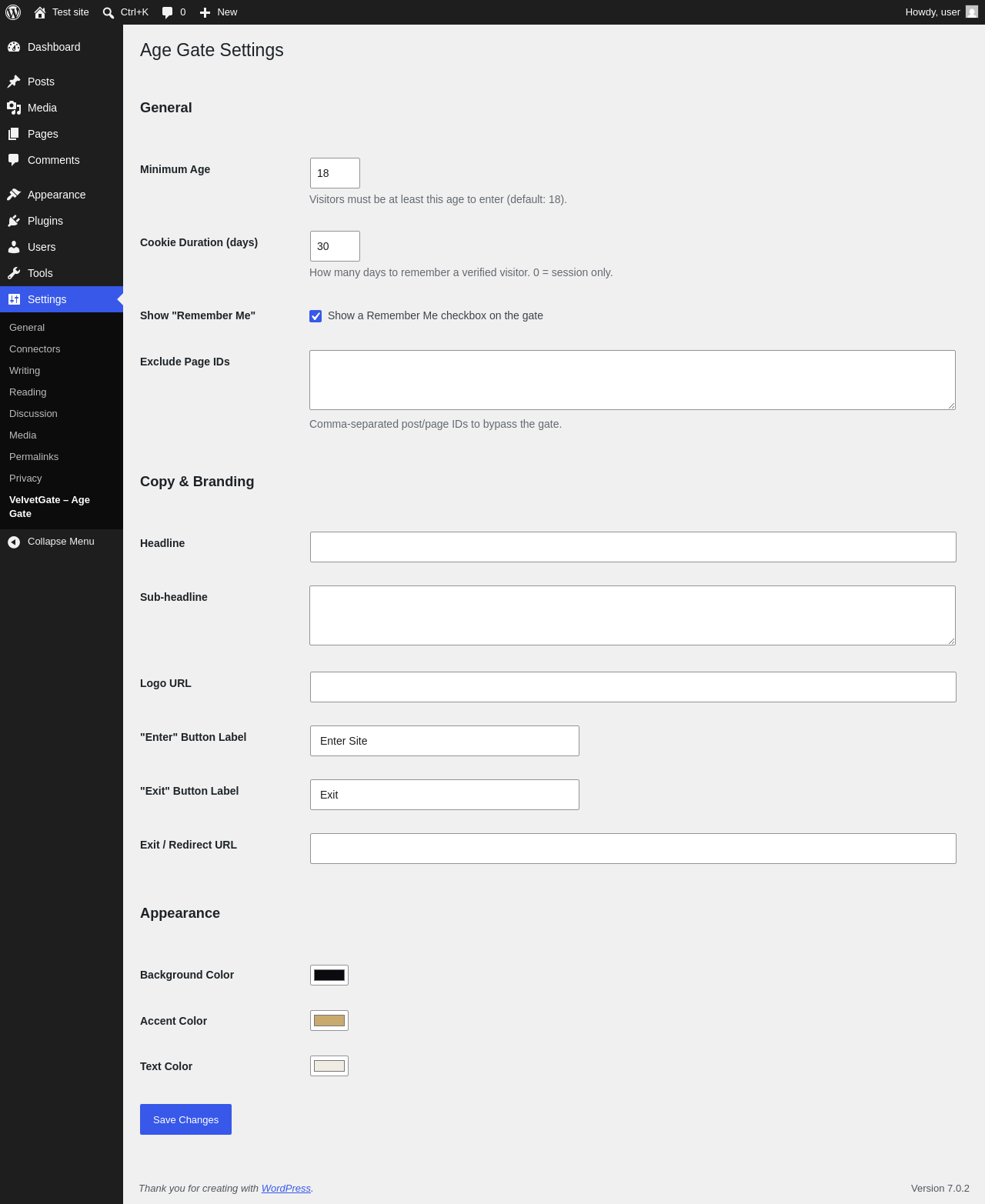Focus the Minimum Age number field

[x=335, y=173]
